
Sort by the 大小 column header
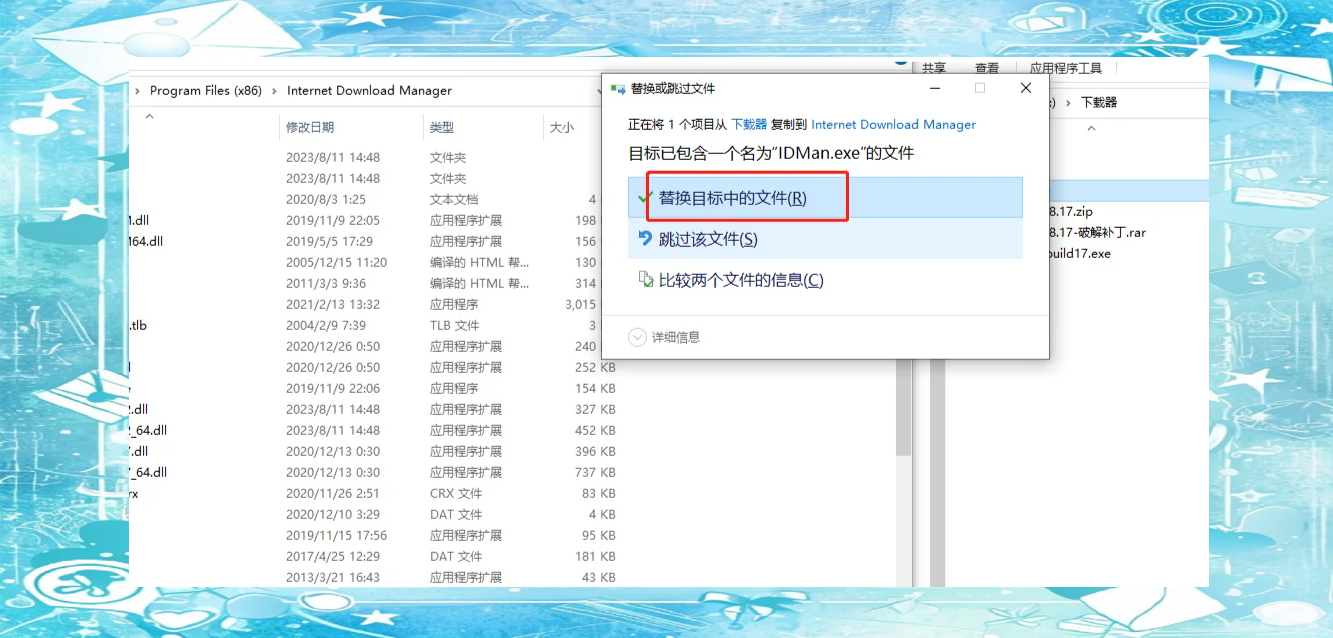[562, 128]
